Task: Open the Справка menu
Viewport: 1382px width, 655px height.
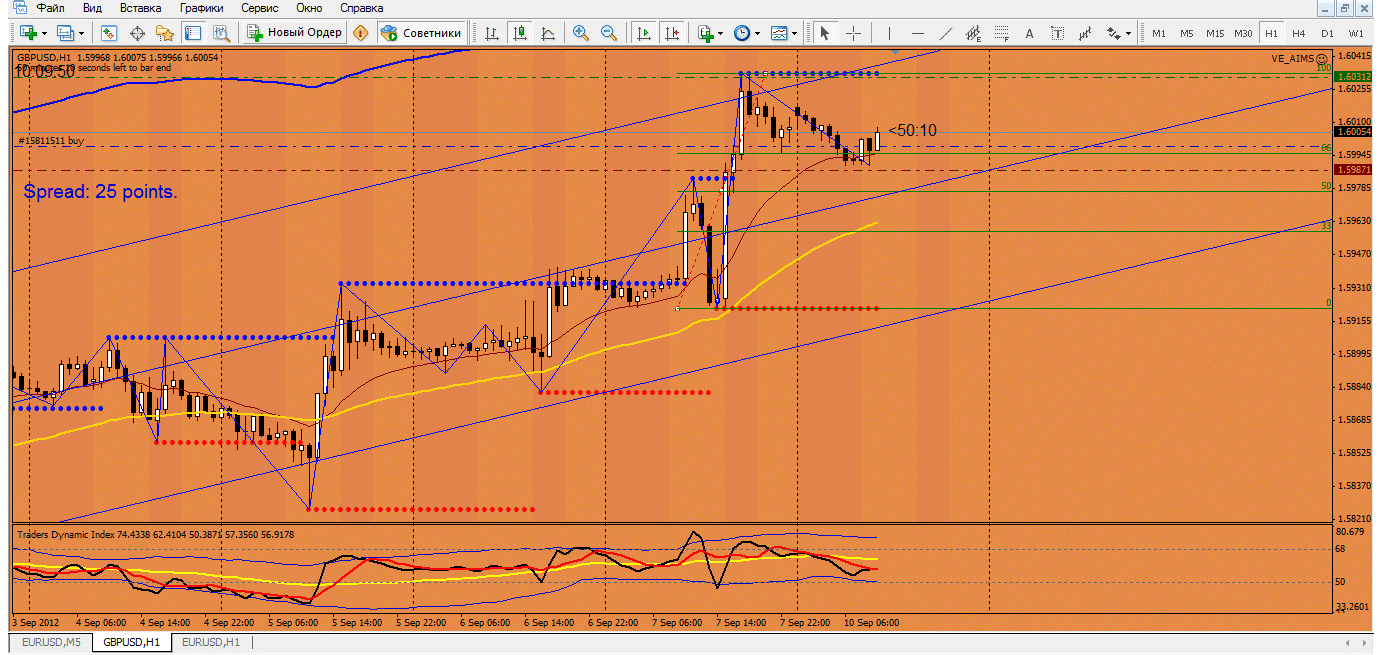Action: pos(362,8)
